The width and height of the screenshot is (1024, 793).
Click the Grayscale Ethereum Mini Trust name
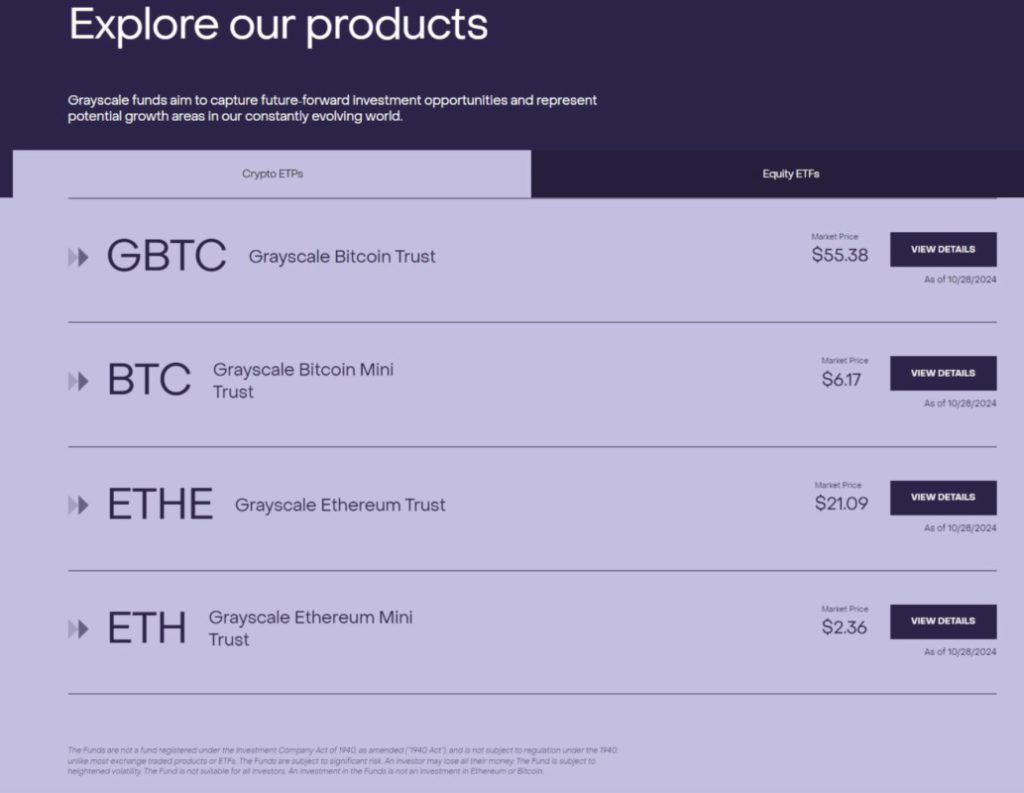[x=310, y=628]
